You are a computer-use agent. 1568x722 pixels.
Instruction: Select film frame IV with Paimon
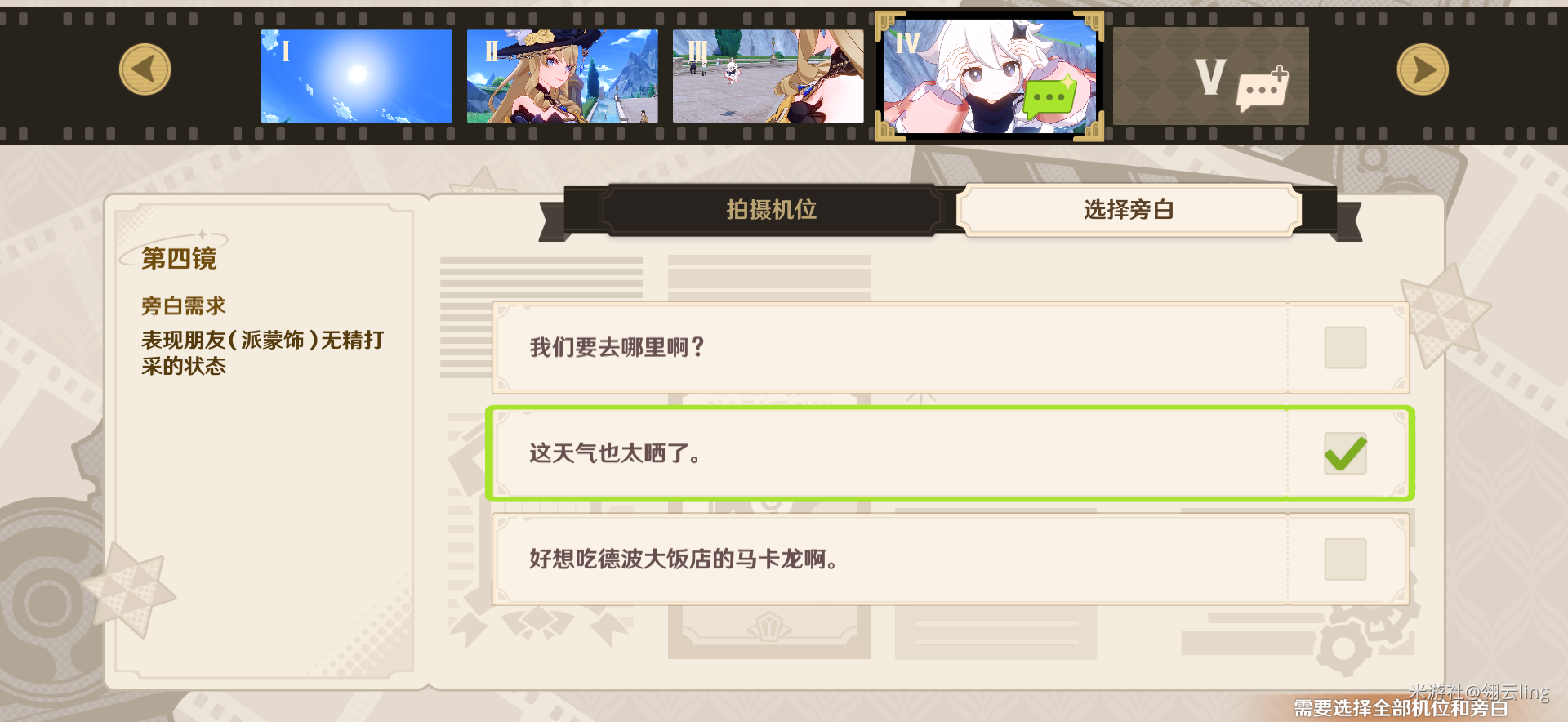pyautogui.click(x=990, y=77)
